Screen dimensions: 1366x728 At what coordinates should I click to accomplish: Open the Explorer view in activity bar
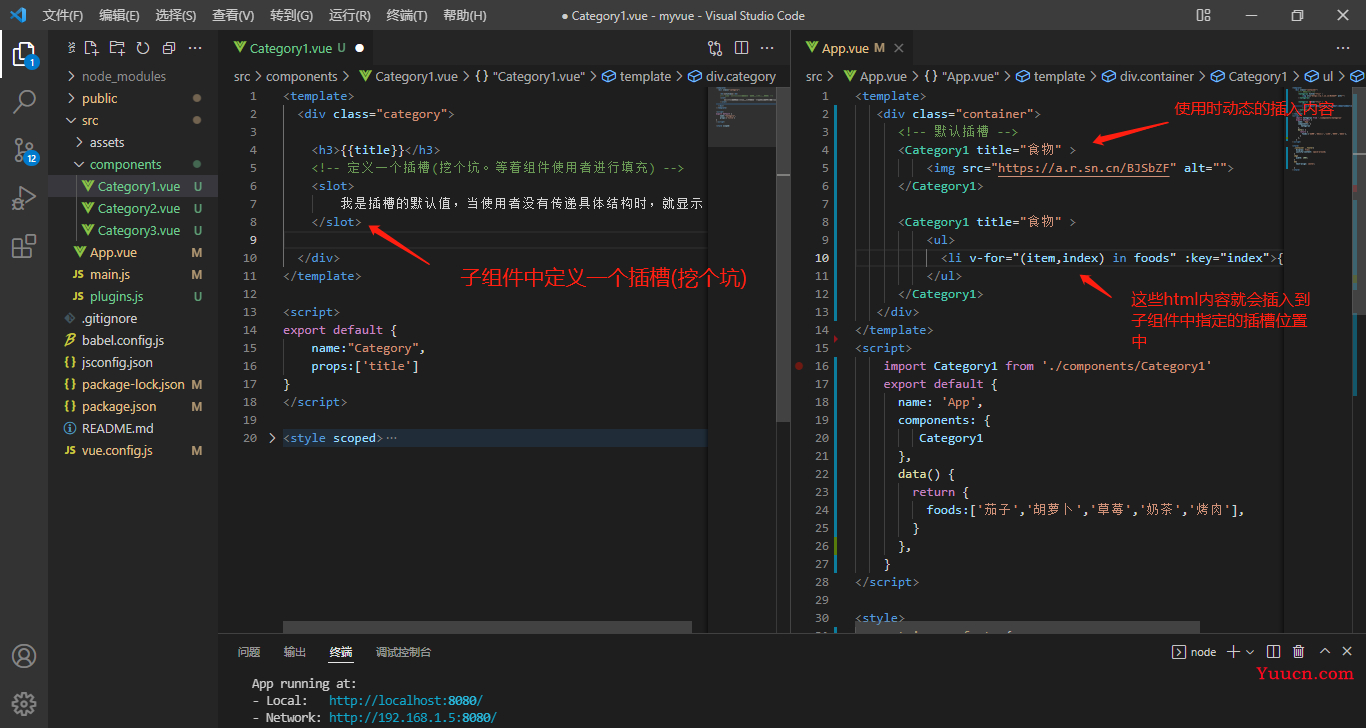point(24,55)
